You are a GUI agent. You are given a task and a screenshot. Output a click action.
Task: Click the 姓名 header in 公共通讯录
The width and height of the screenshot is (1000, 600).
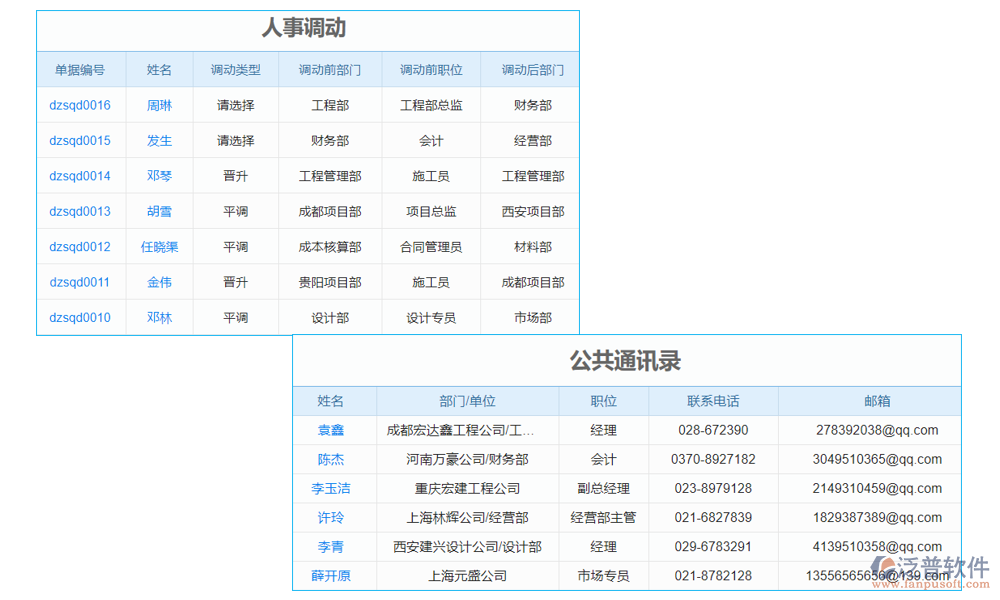[333, 400]
